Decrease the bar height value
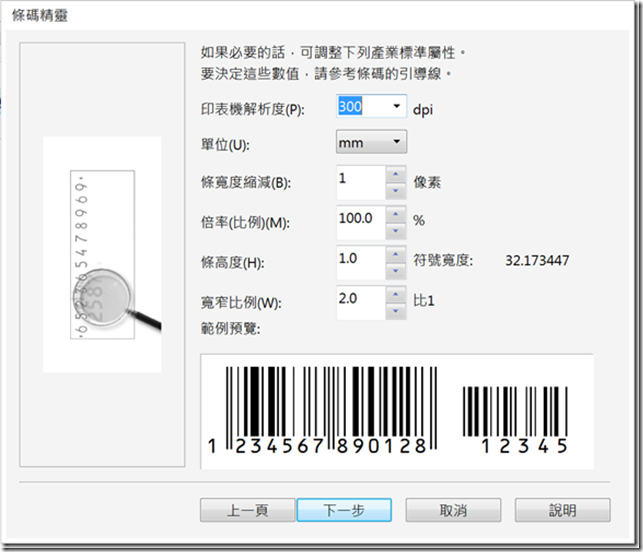 (396, 271)
